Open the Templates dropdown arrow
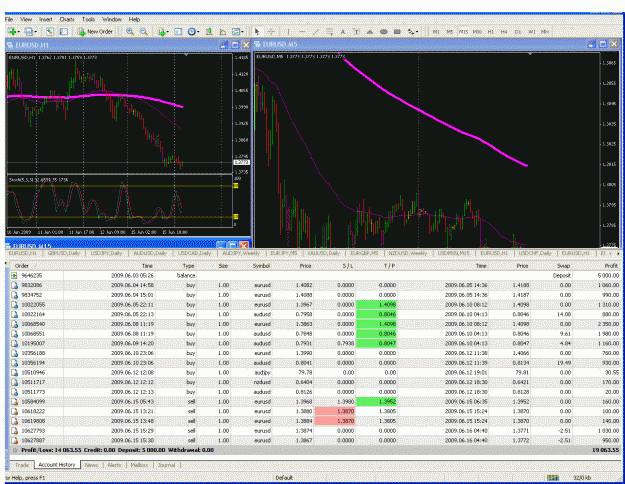The width and height of the screenshot is (625, 484). 242,32
